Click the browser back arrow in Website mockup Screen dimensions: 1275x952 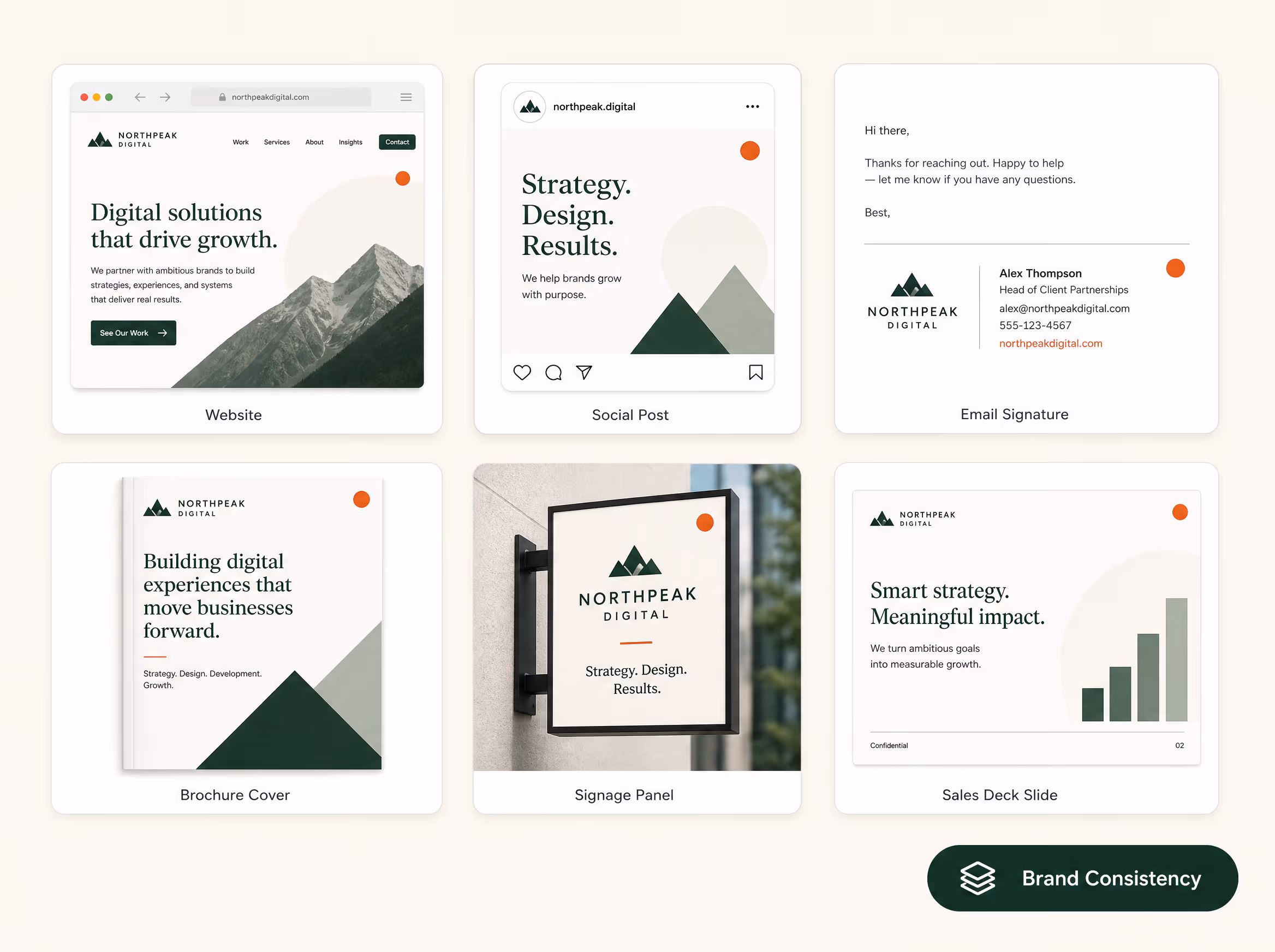[140, 97]
